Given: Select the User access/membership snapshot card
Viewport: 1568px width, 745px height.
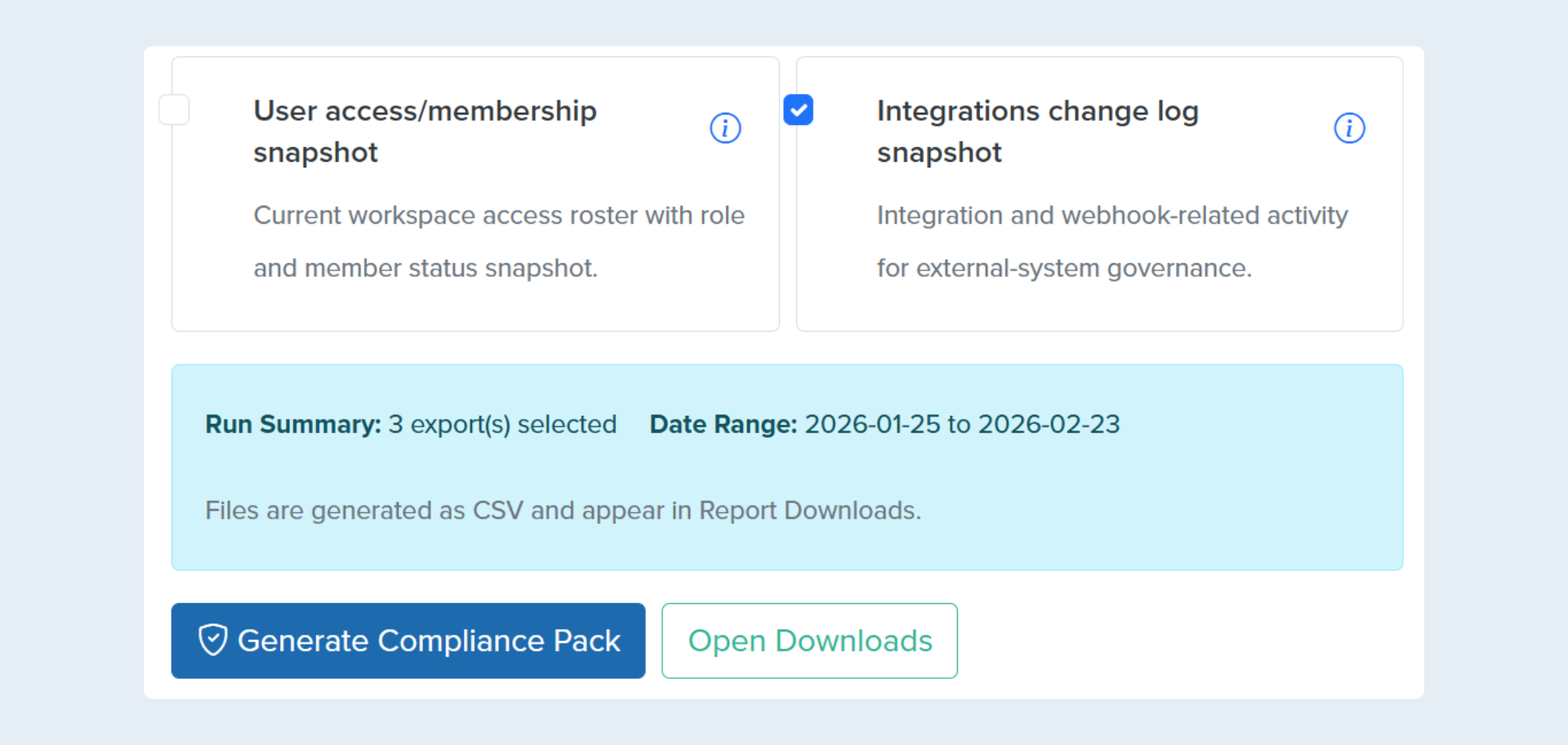Looking at the screenshot, I should 474,194.
